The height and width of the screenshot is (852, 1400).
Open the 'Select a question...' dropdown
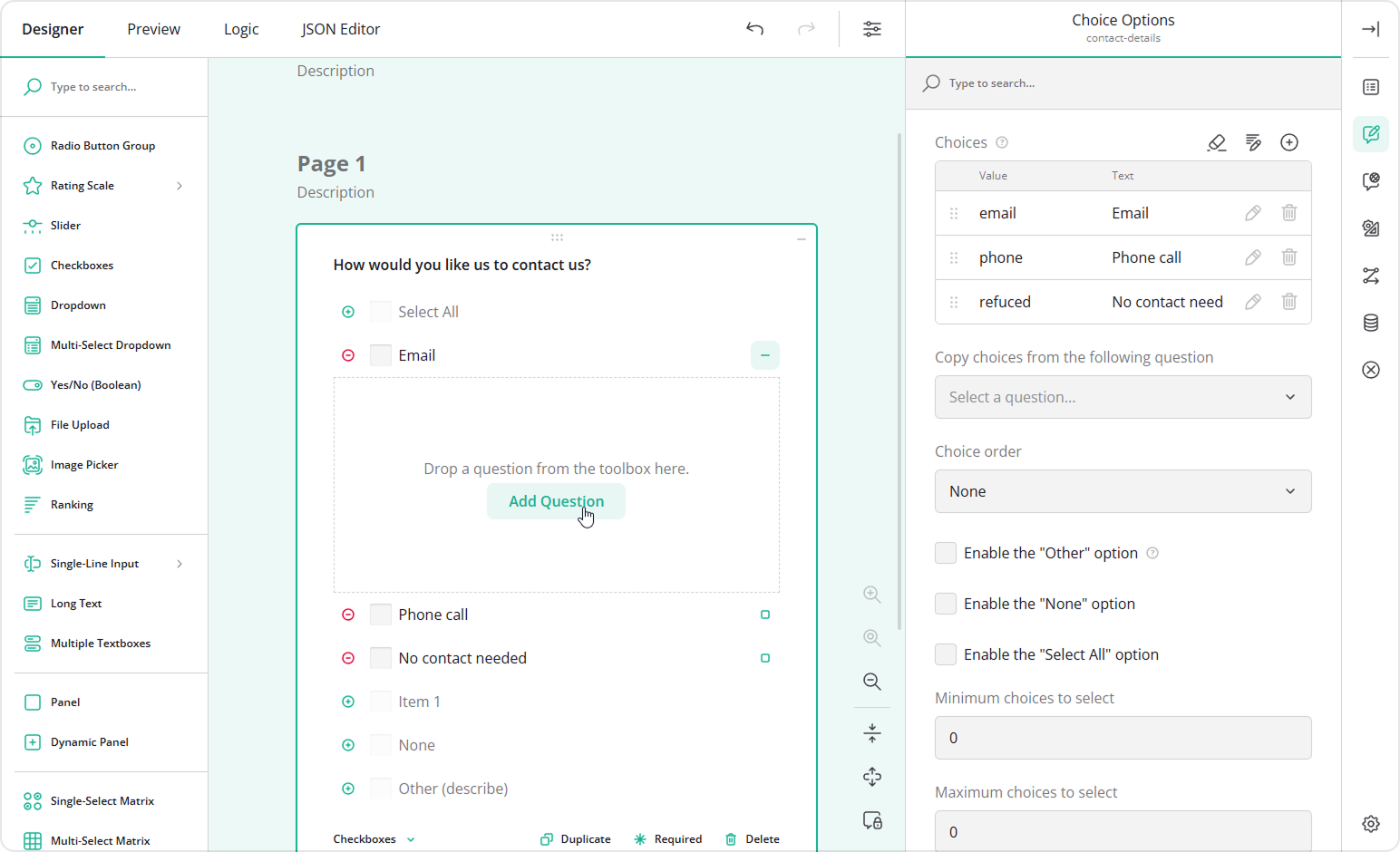(x=1123, y=397)
